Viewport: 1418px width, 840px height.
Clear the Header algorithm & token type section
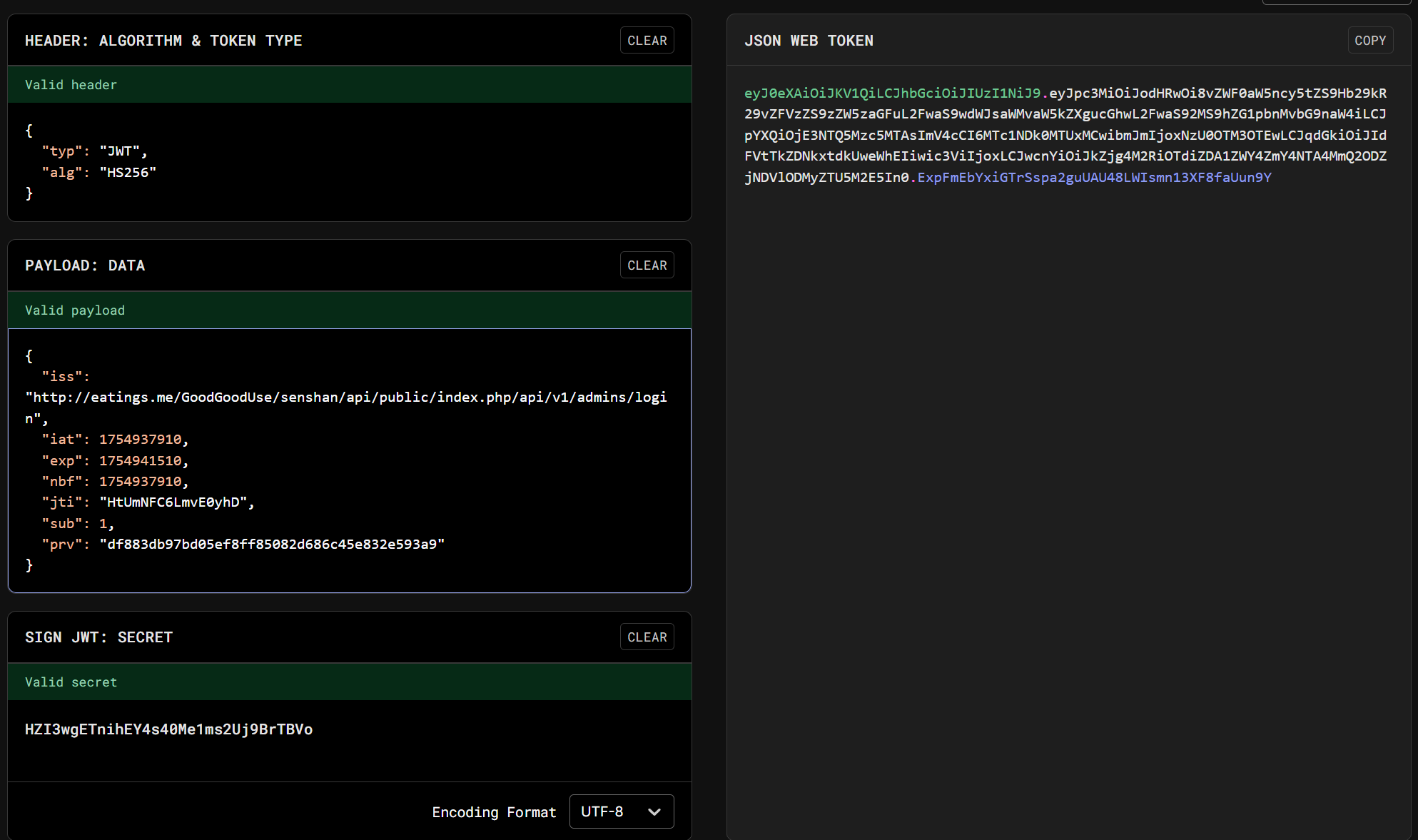(647, 41)
